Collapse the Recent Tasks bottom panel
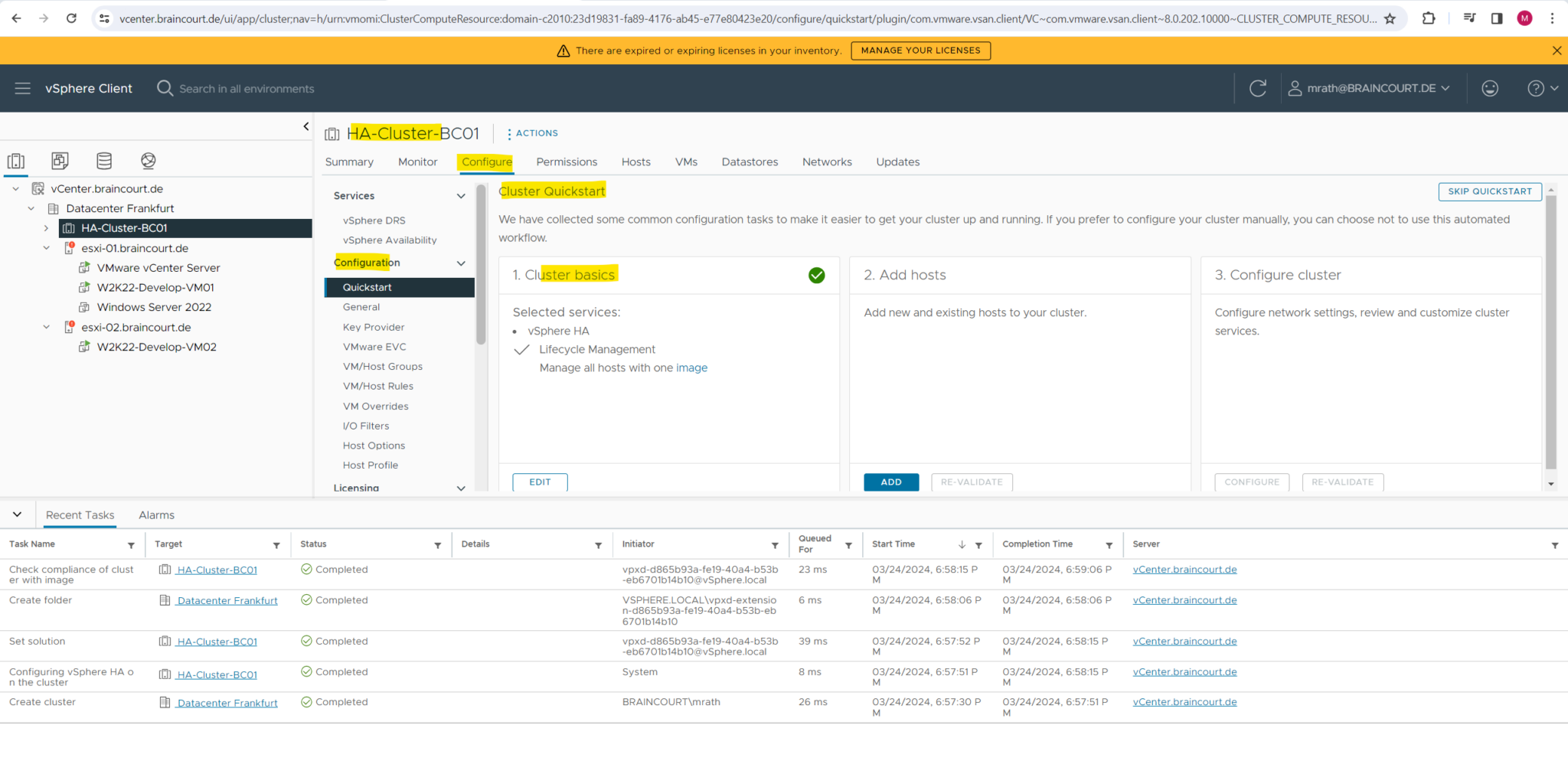Viewport: 1568px width, 761px height. click(17, 514)
